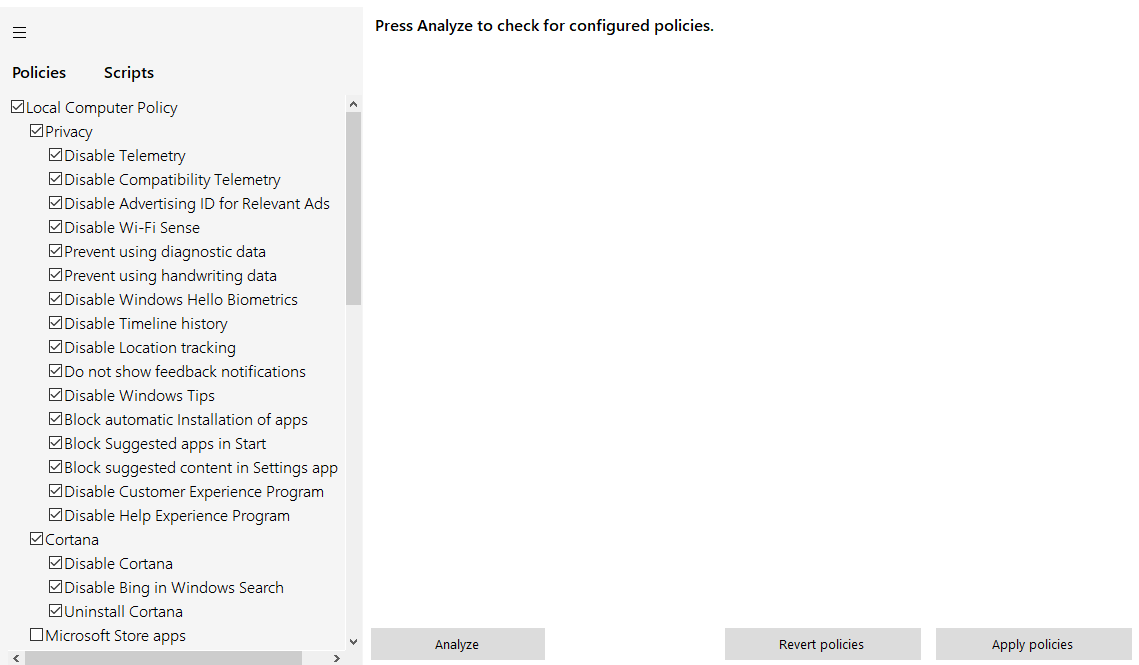Uncheck the Disable Compatibility Telemetry checkbox
The height and width of the screenshot is (665, 1139).
pos(55,179)
